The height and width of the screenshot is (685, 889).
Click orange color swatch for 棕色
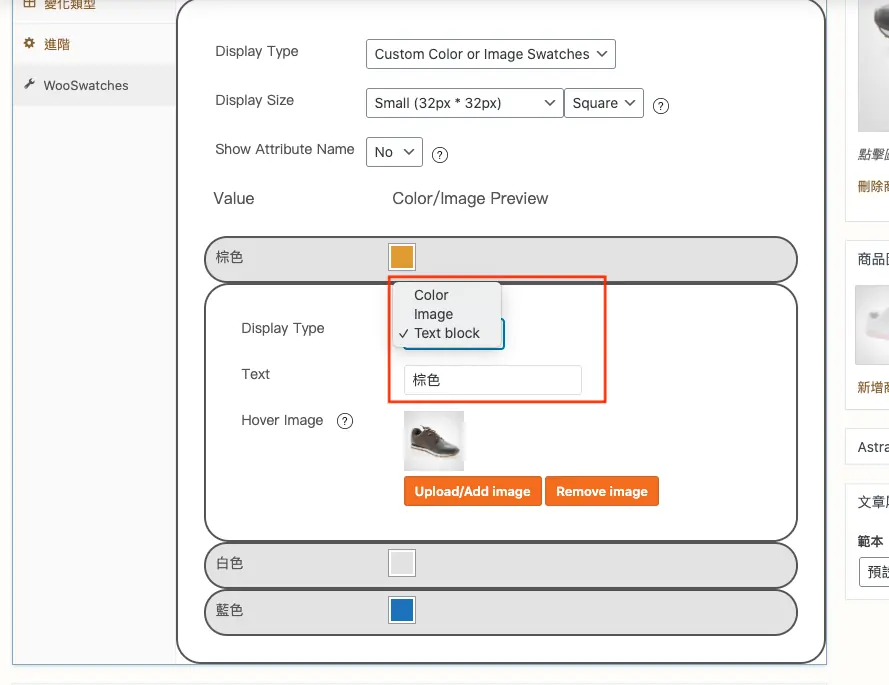(402, 257)
